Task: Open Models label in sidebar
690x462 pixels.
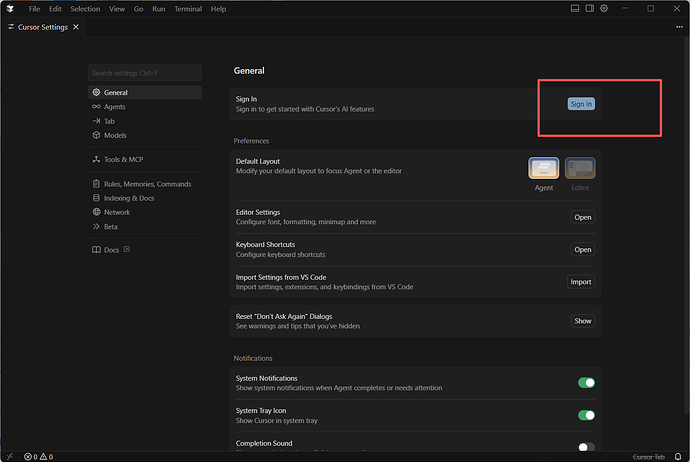Action: [x=115, y=135]
